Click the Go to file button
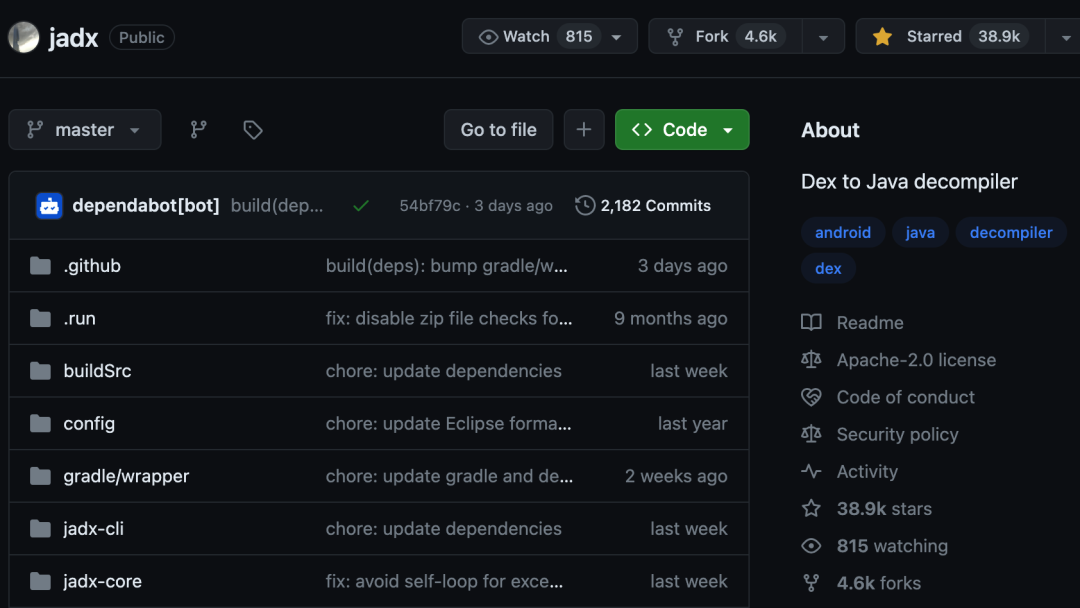This screenshot has width=1080, height=608. pos(499,129)
